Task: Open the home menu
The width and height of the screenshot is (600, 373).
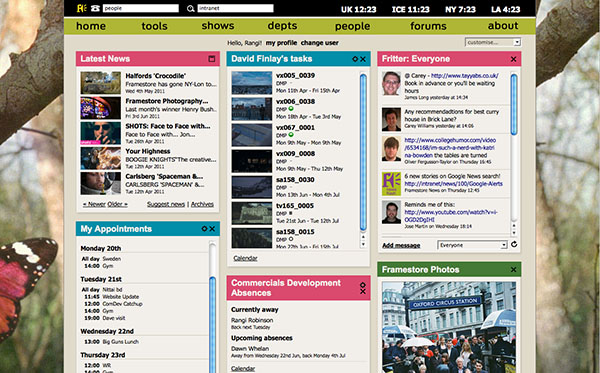Action: [x=91, y=26]
